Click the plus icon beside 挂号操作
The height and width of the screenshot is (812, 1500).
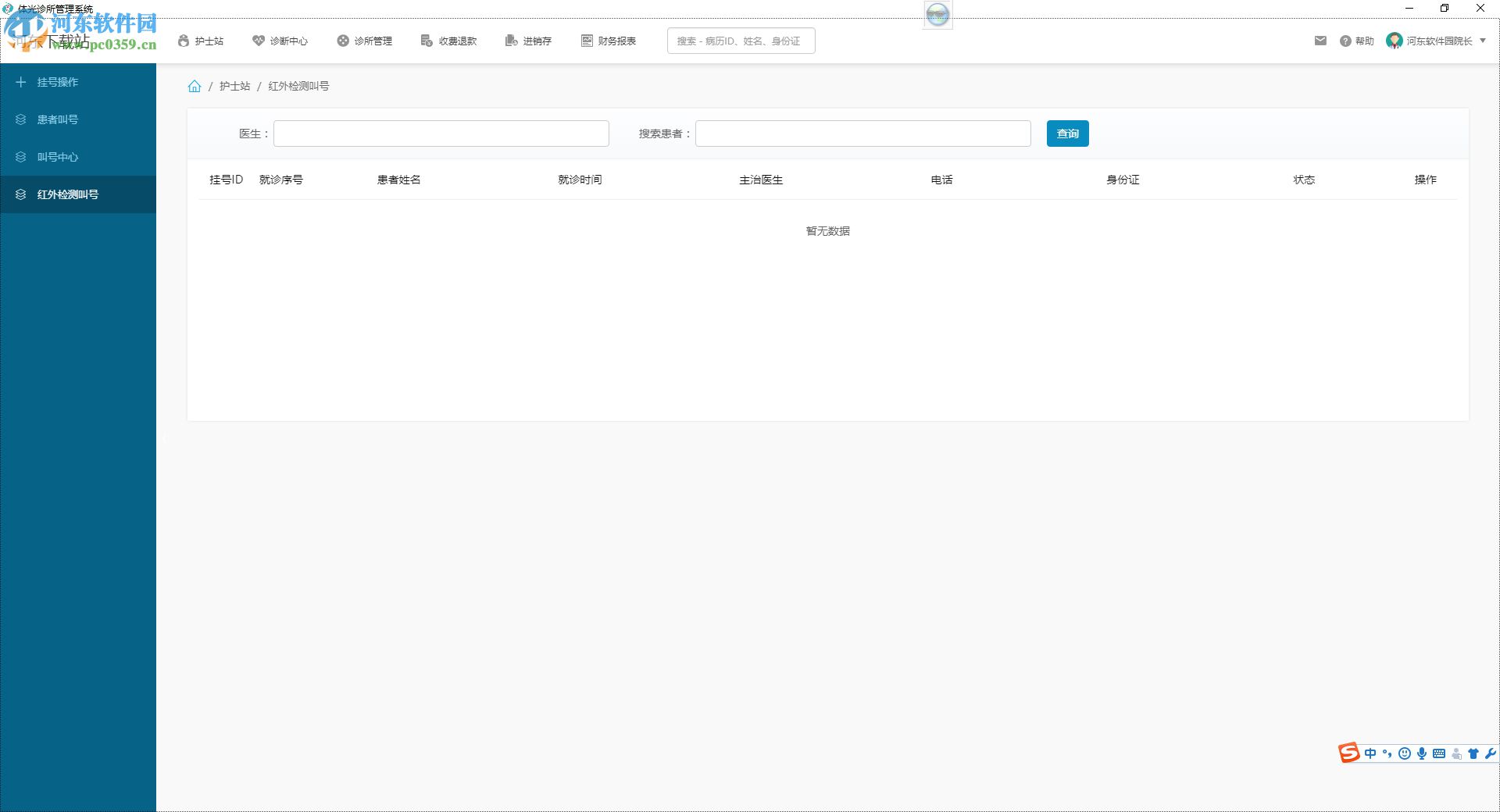(x=21, y=82)
